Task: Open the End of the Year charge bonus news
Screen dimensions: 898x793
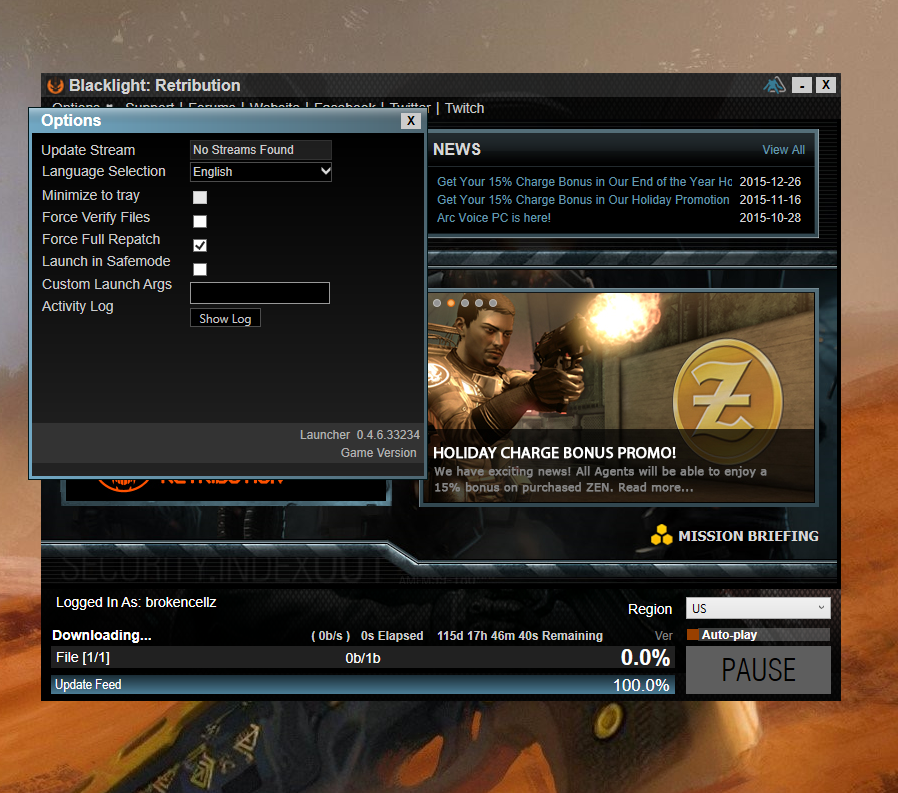Action: tap(584, 182)
